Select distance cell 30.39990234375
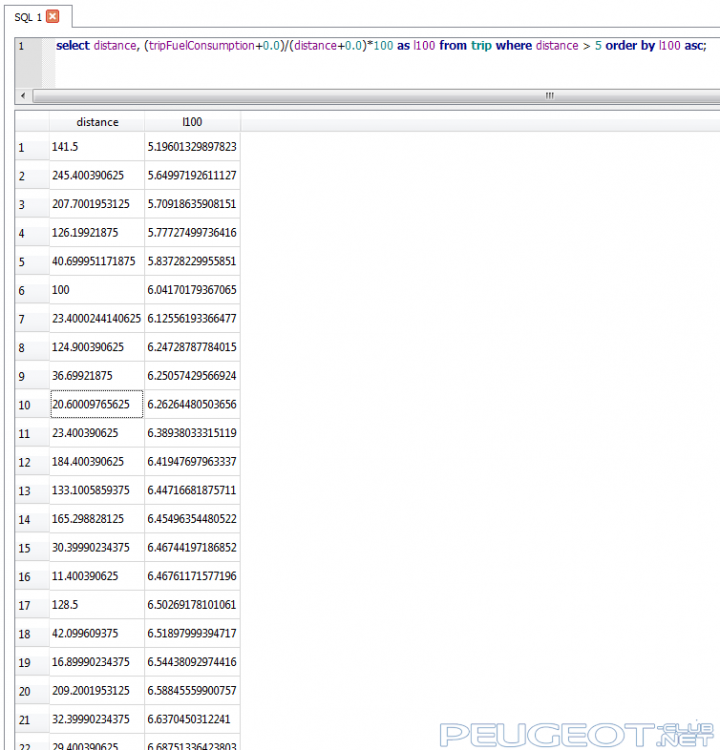The width and height of the screenshot is (720, 750). click(97, 548)
